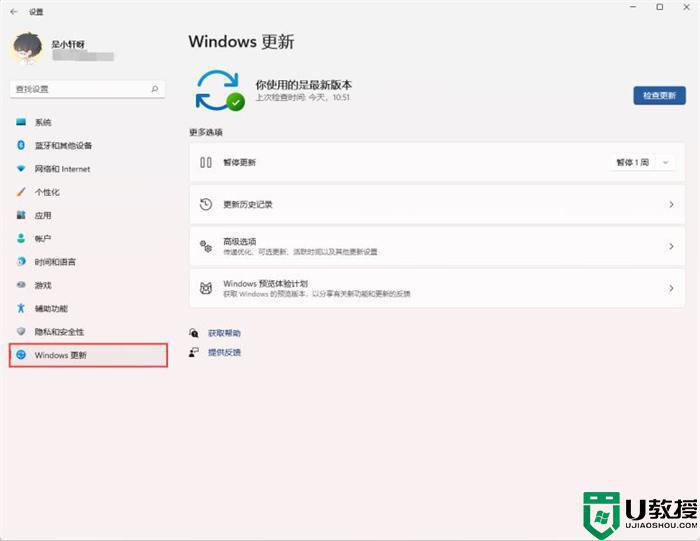Click the 个性化 paintbrush icon

tap(21, 192)
